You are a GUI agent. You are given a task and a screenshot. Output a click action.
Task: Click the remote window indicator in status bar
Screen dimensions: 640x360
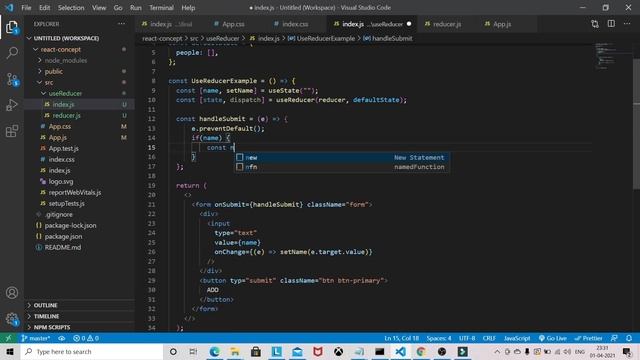pos(9,338)
